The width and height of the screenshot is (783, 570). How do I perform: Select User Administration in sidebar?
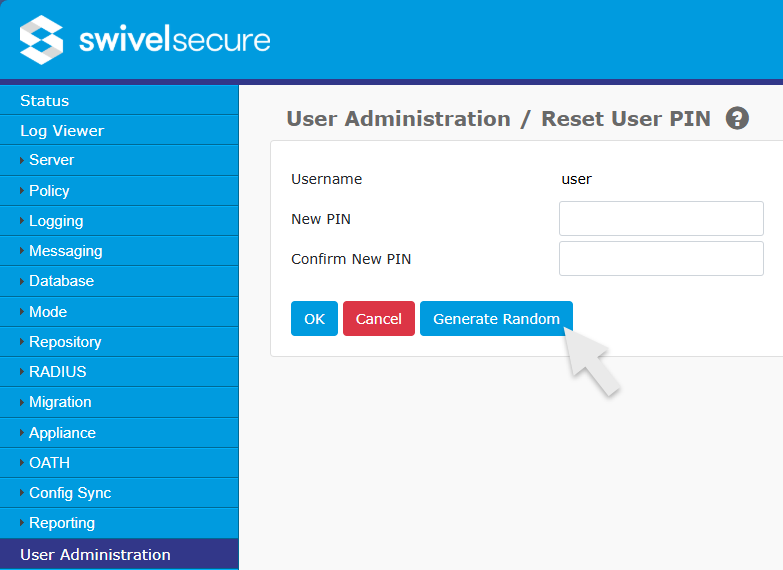[x=95, y=555]
